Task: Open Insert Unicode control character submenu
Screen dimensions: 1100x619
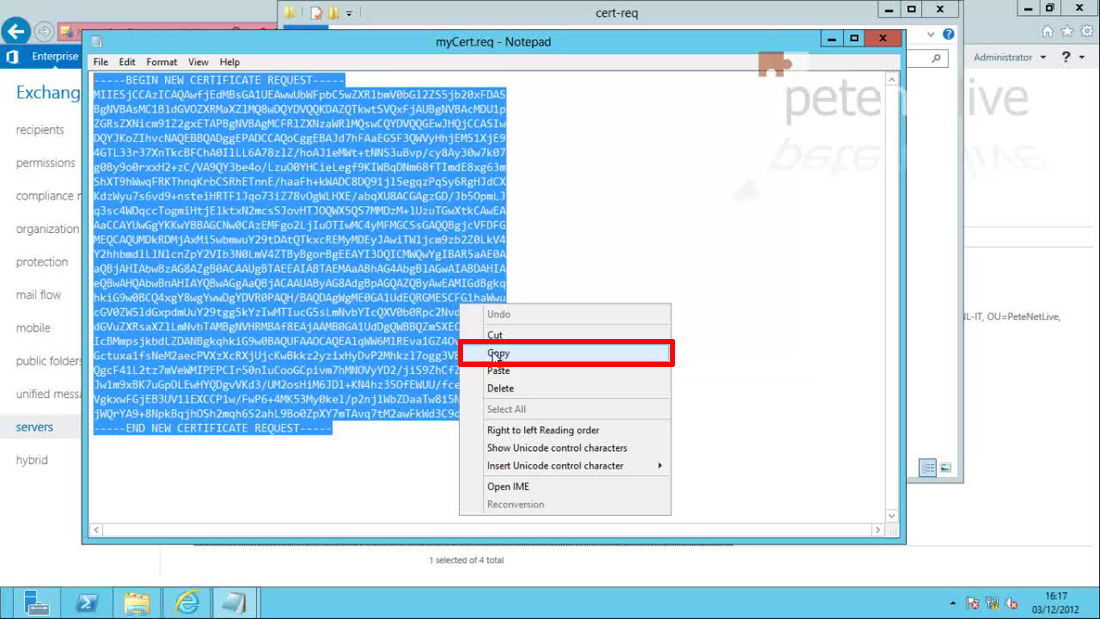Action: (565, 466)
